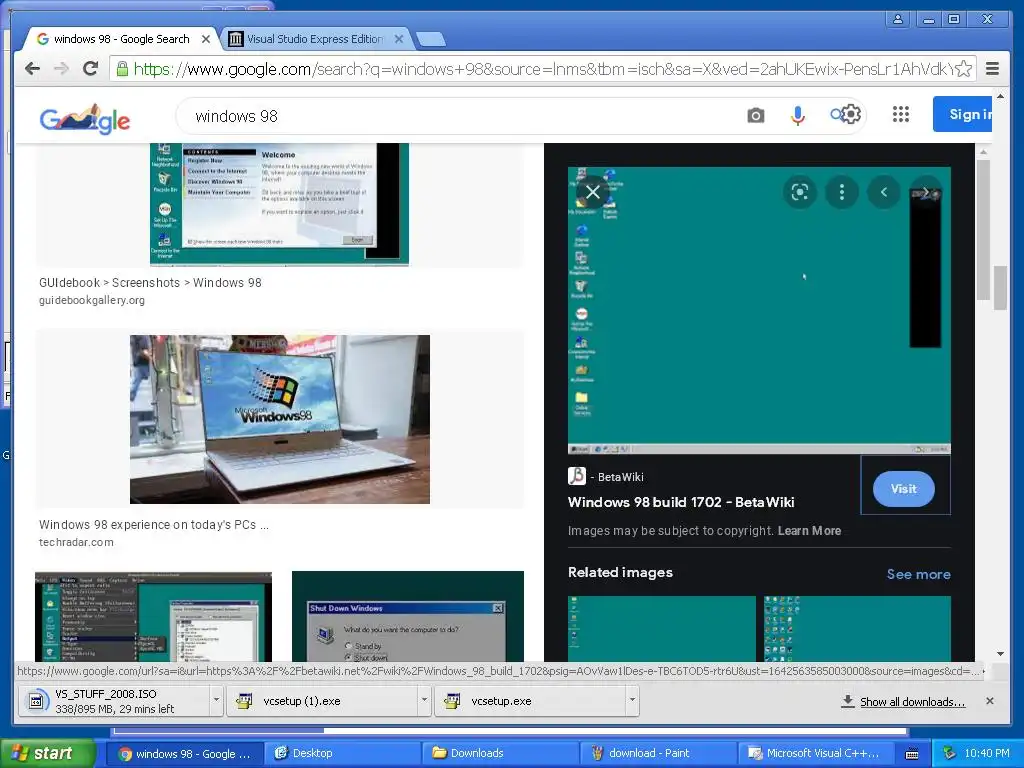The width and height of the screenshot is (1024, 768).
Task: Go to next image in preview
Action: click(x=926, y=192)
